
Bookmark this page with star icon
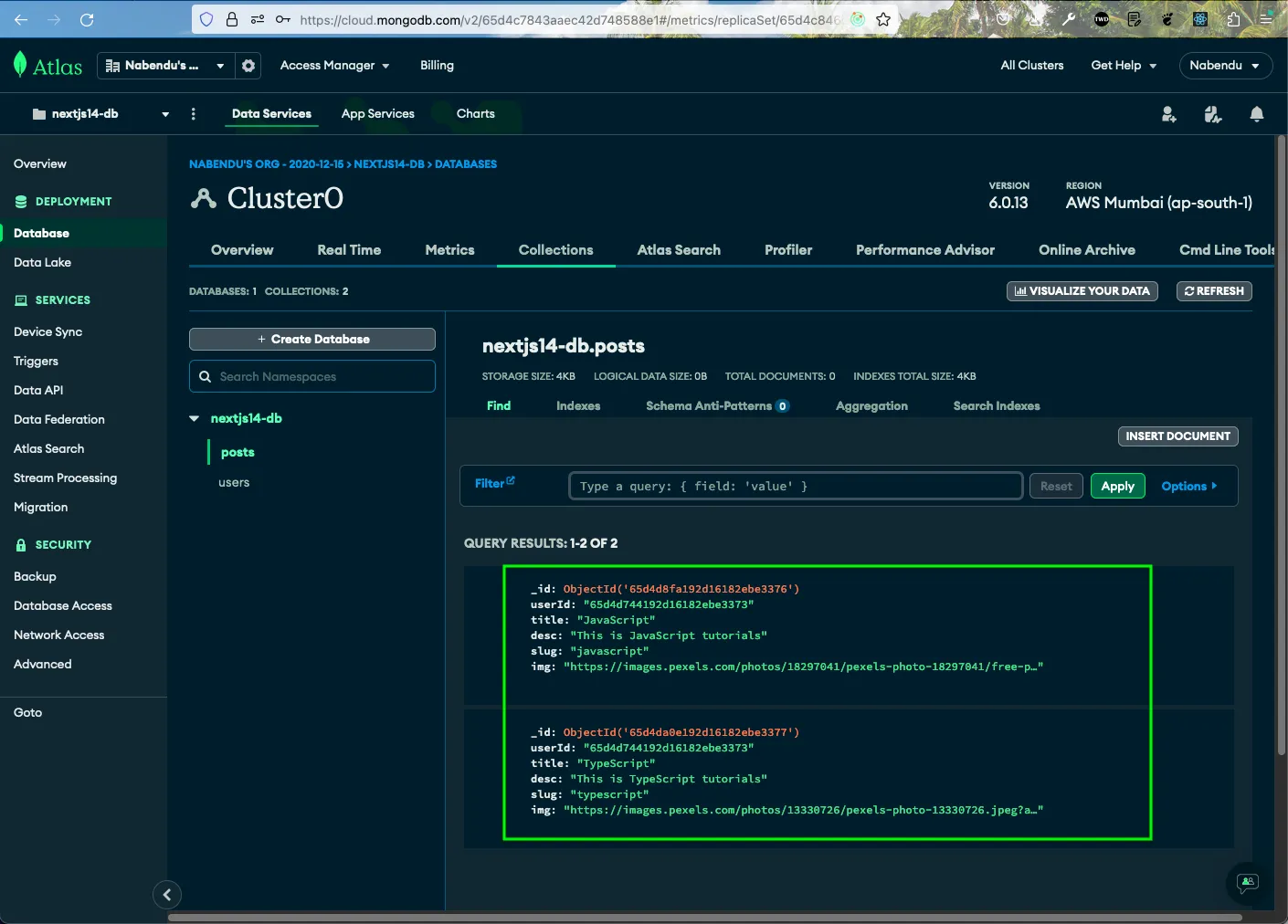tap(883, 19)
